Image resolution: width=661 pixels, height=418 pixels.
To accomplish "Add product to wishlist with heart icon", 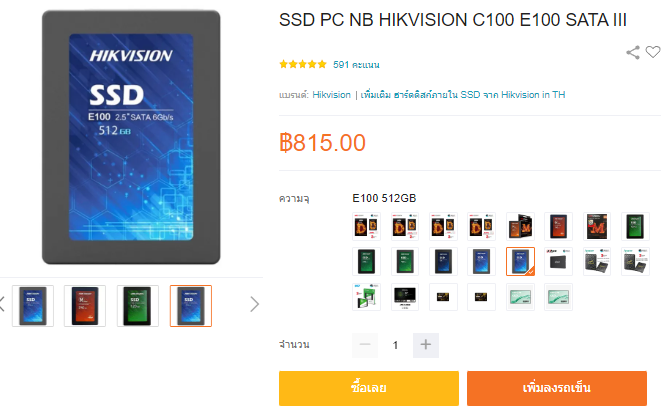I will 653,52.
